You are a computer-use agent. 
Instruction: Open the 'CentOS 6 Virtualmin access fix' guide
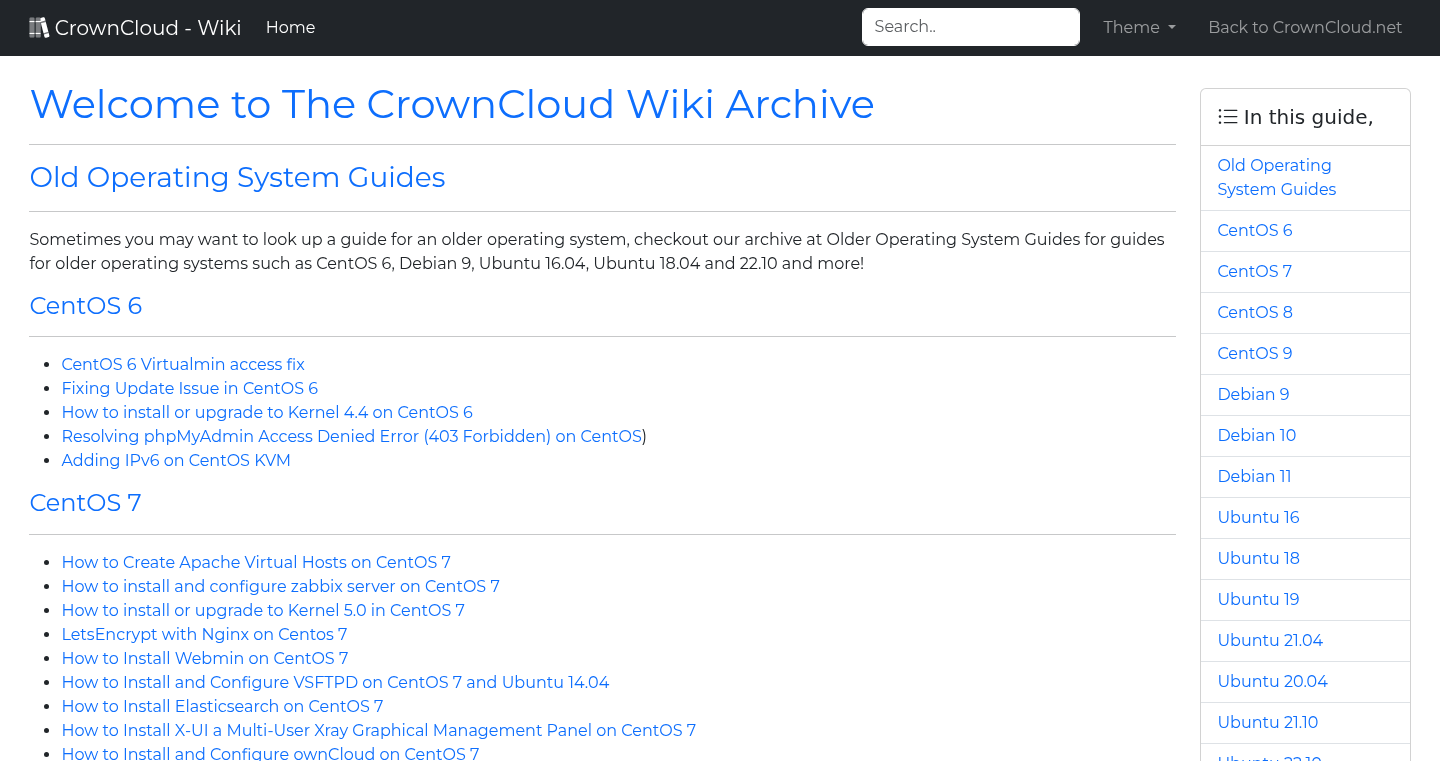tap(183, 364)
